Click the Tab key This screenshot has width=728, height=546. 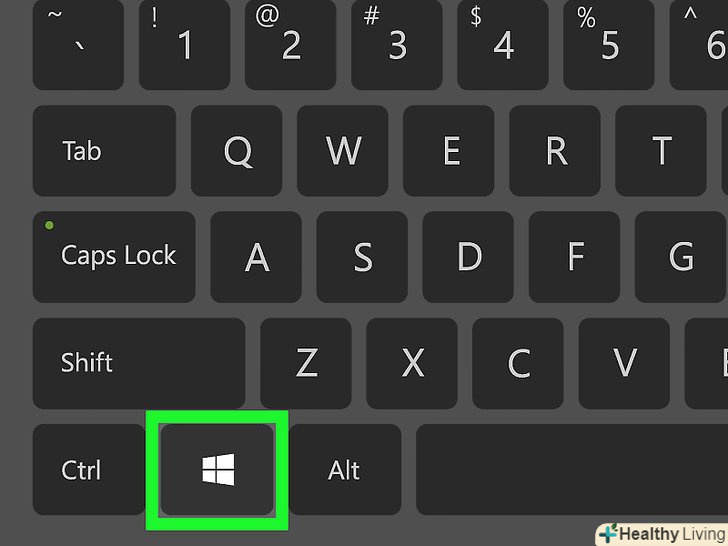coord(104,150)
